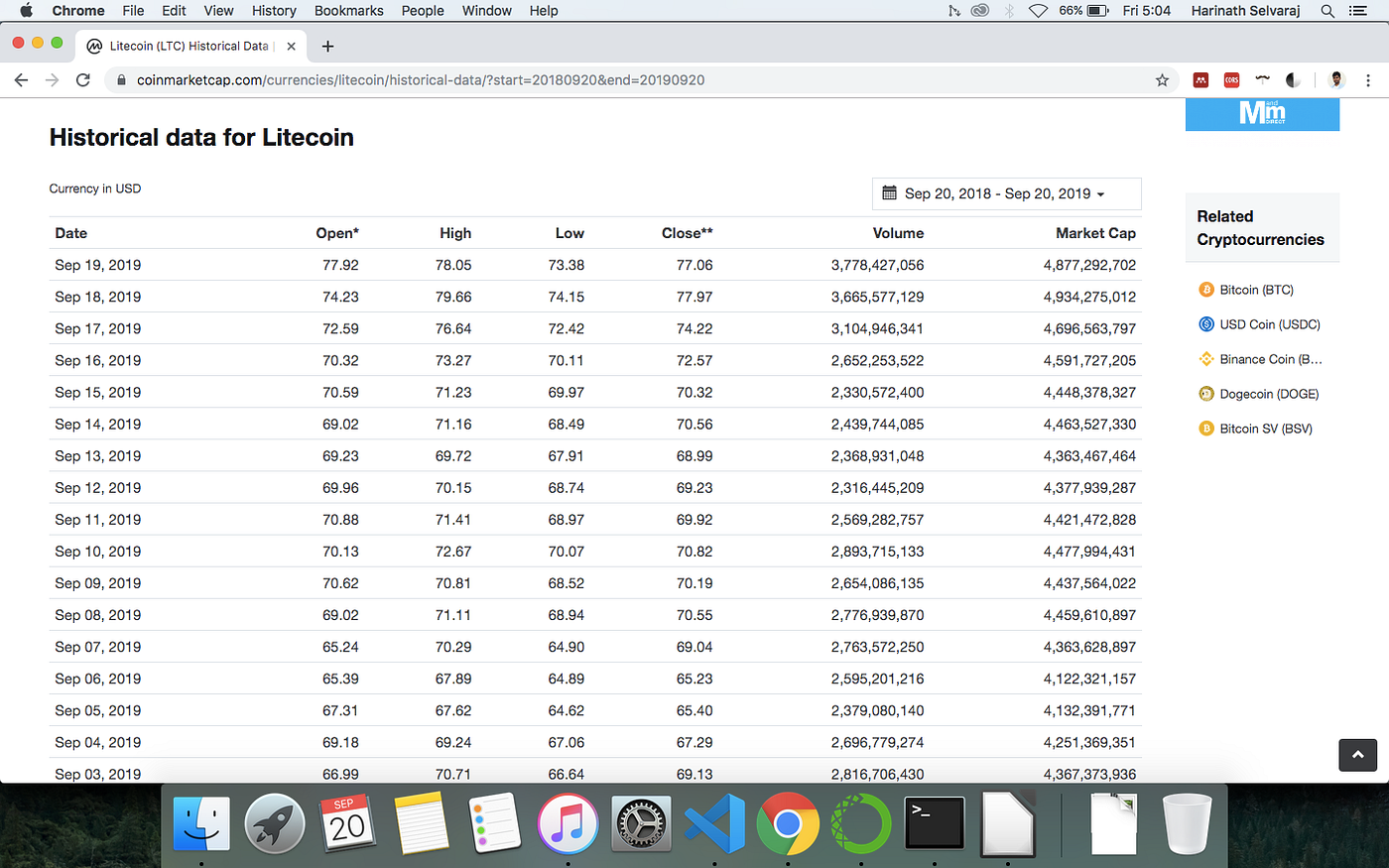This screenshot has height=868, width=1389.
Task: Click the site lock security icon
Action: pyautogui.click(x=120, y=80)
